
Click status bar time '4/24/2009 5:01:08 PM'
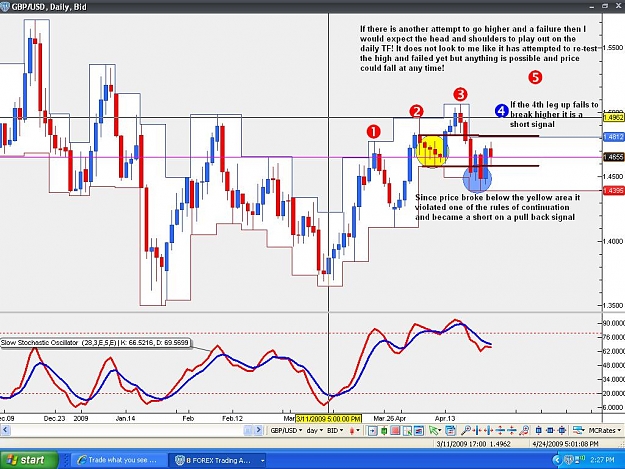pyautogui.click(x=565, y=443)
